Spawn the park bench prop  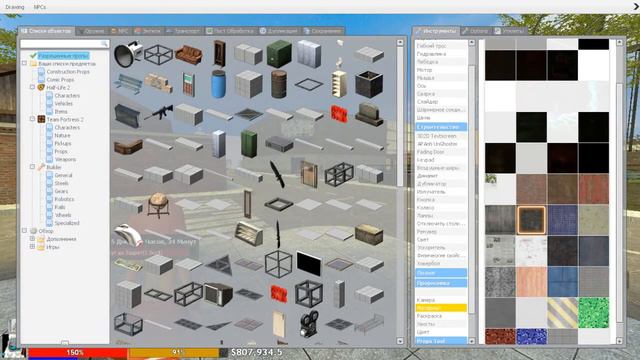(128, 84)
